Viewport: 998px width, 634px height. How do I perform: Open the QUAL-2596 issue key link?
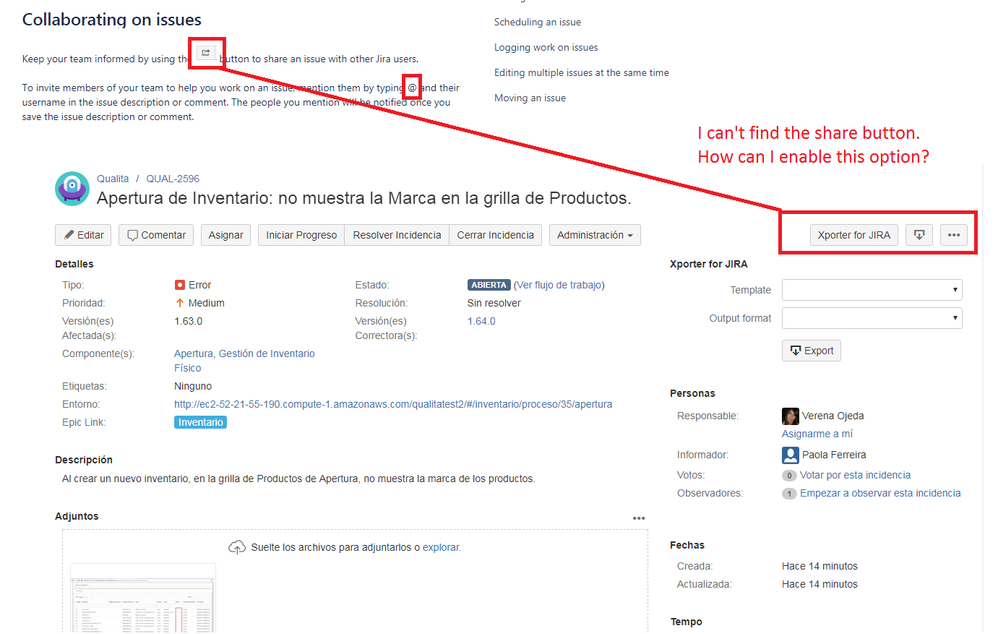pyautogui.click(x=172, y=179)
